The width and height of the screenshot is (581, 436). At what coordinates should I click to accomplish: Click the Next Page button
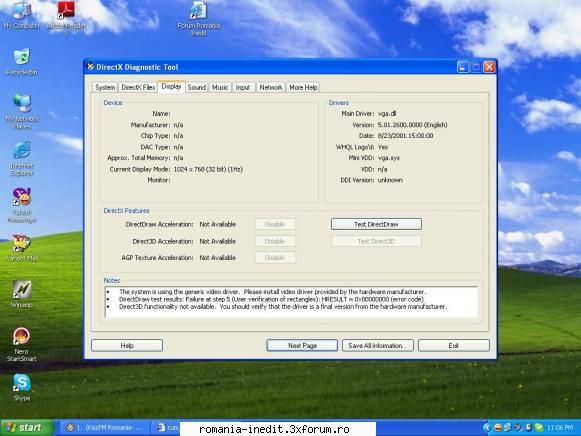302,346
